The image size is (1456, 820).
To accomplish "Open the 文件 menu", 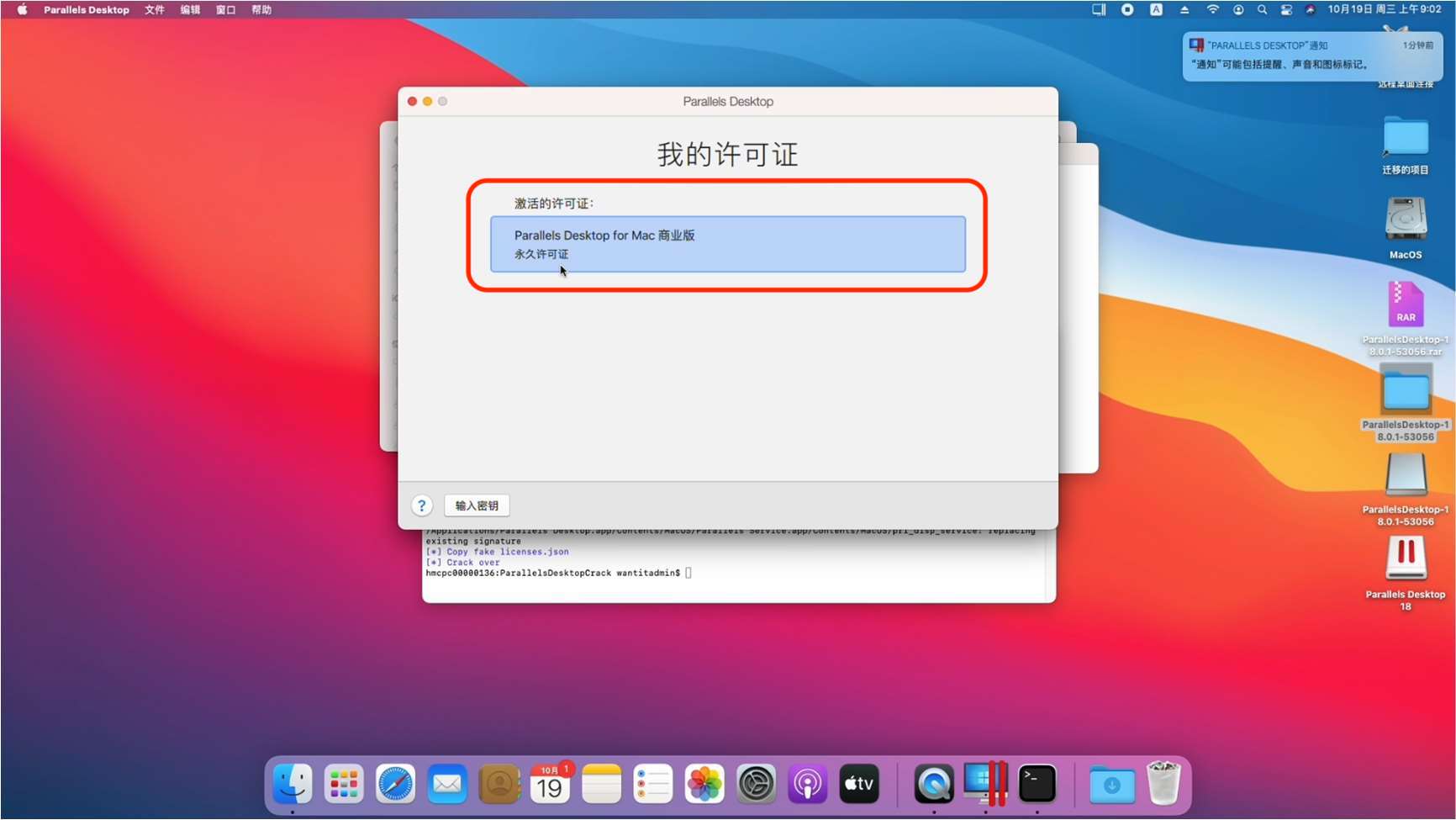I will click(x=155, y=10).
